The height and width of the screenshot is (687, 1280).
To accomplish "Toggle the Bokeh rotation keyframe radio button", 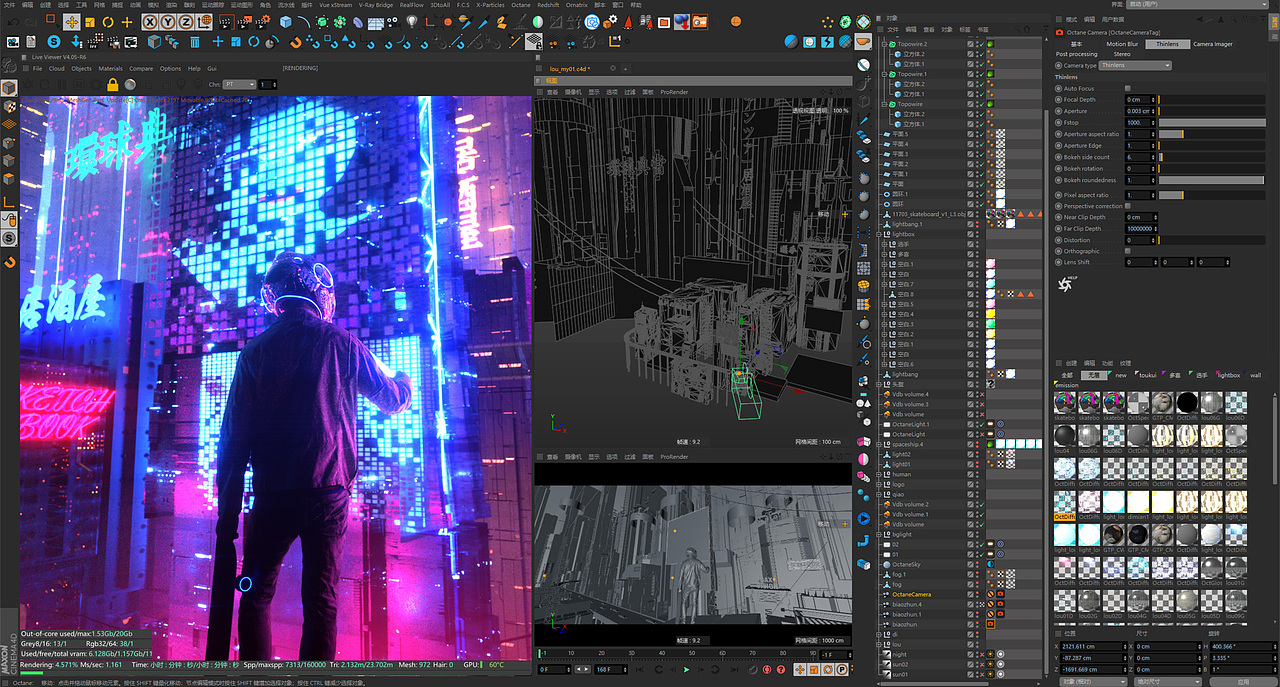I will [x=1058, y=168].
